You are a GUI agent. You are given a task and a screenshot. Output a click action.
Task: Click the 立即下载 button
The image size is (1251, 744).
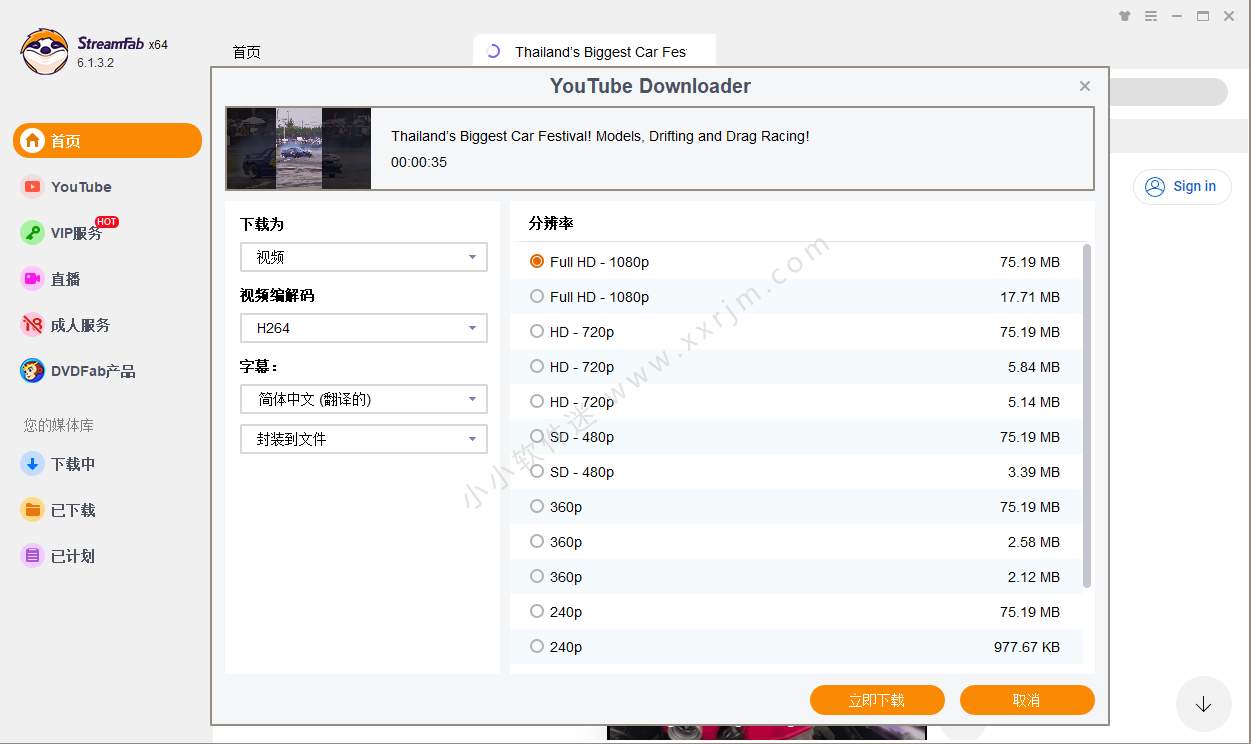pos(877,700)
